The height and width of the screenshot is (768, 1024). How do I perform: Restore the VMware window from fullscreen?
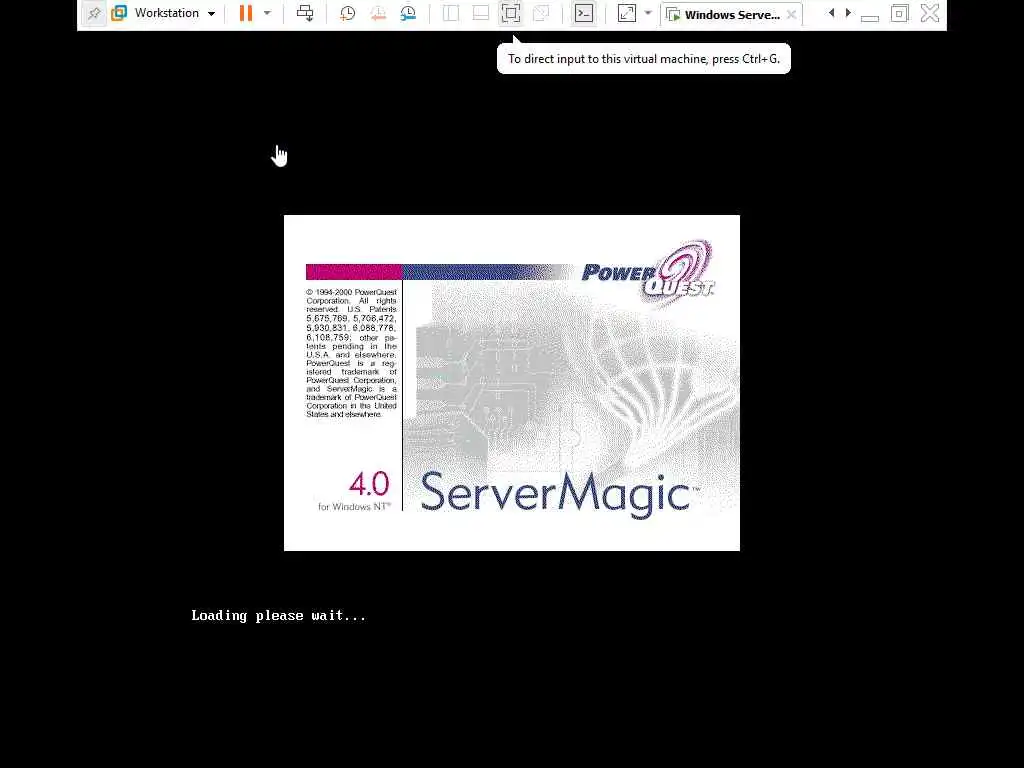(899, 13)
